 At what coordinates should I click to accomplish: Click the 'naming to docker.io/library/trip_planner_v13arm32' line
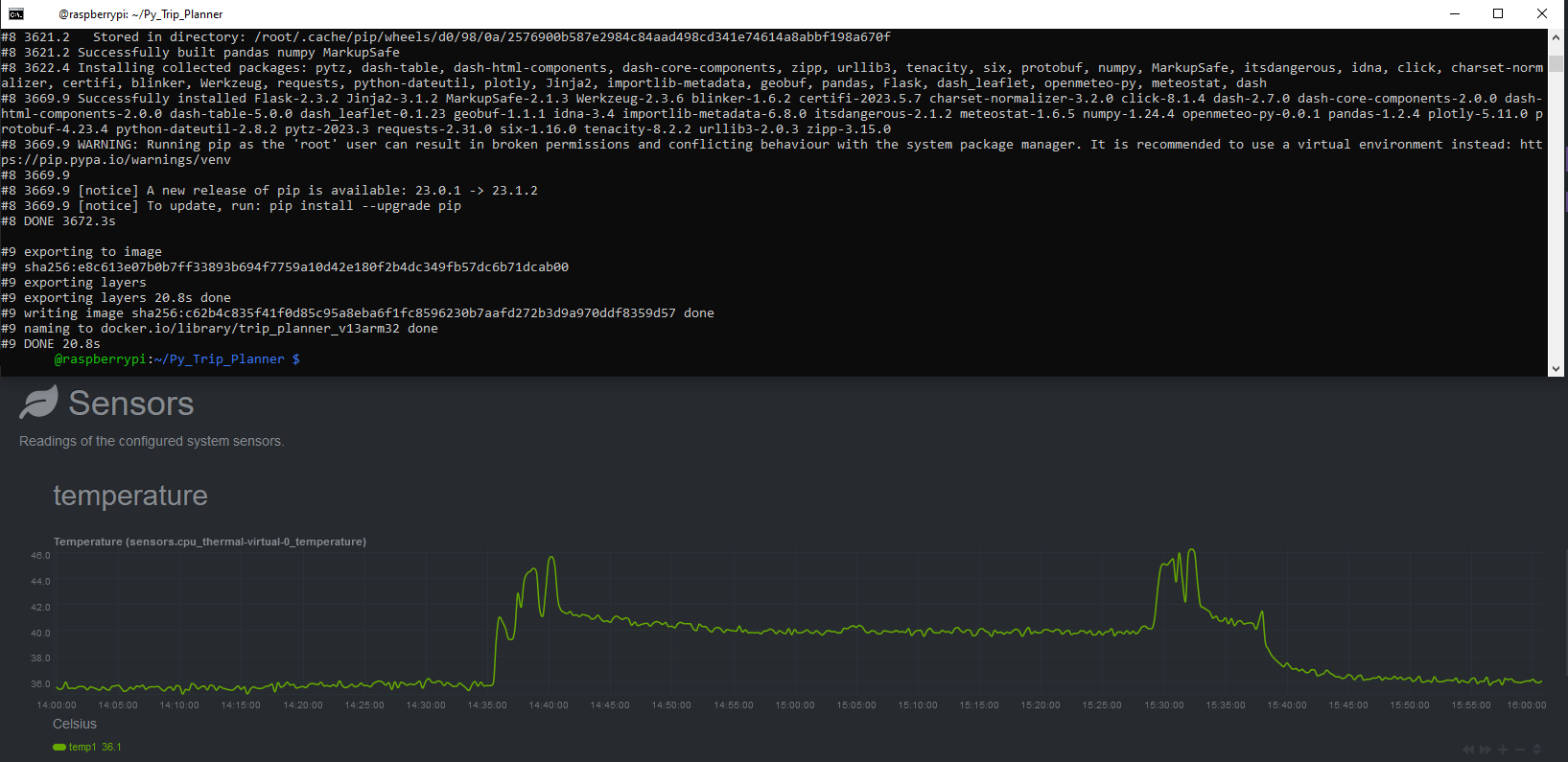coord(220,329)
